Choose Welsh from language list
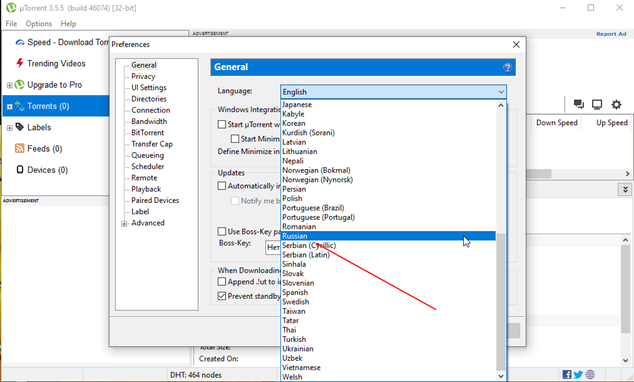 [388, 377]
